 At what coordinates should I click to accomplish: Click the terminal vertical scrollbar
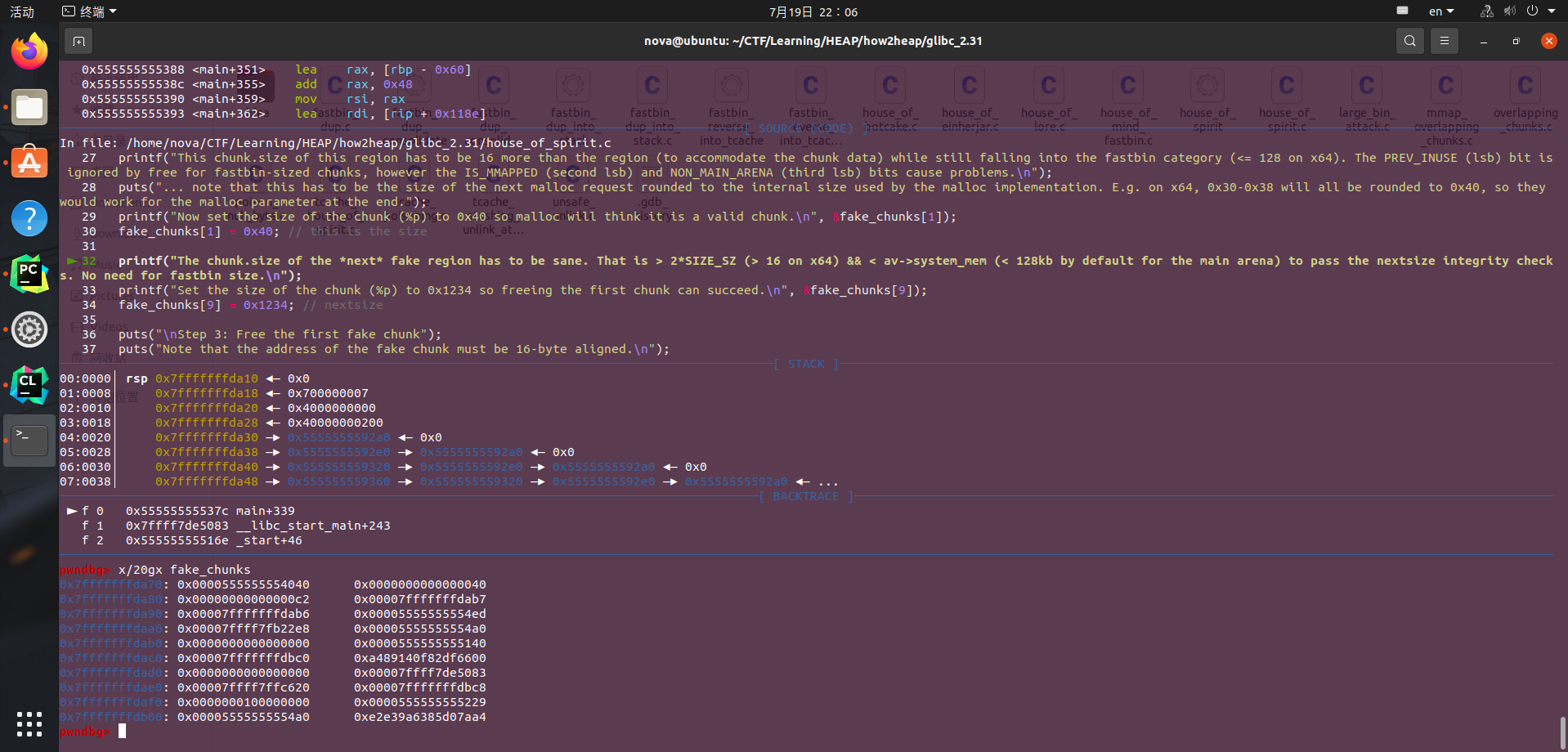pyautogui.click(x=1562, y=732)
